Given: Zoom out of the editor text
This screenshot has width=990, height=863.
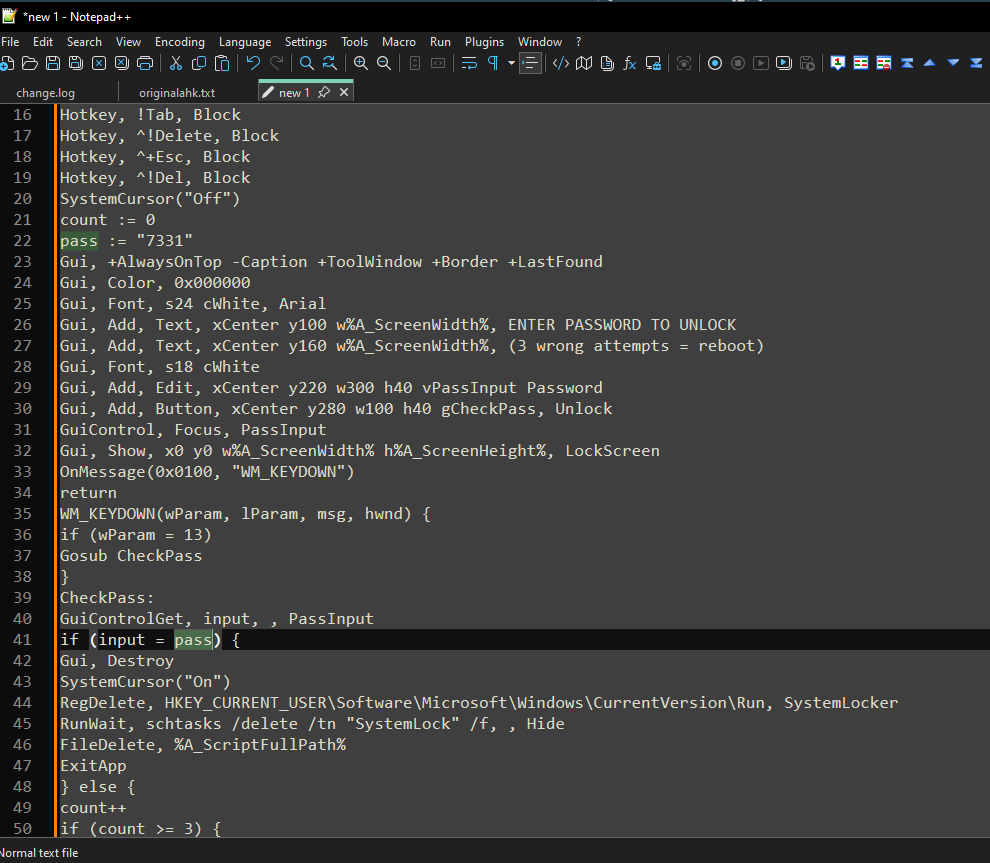Looking at the screenshot, I should pyautogui.click(x=384, y=63).
